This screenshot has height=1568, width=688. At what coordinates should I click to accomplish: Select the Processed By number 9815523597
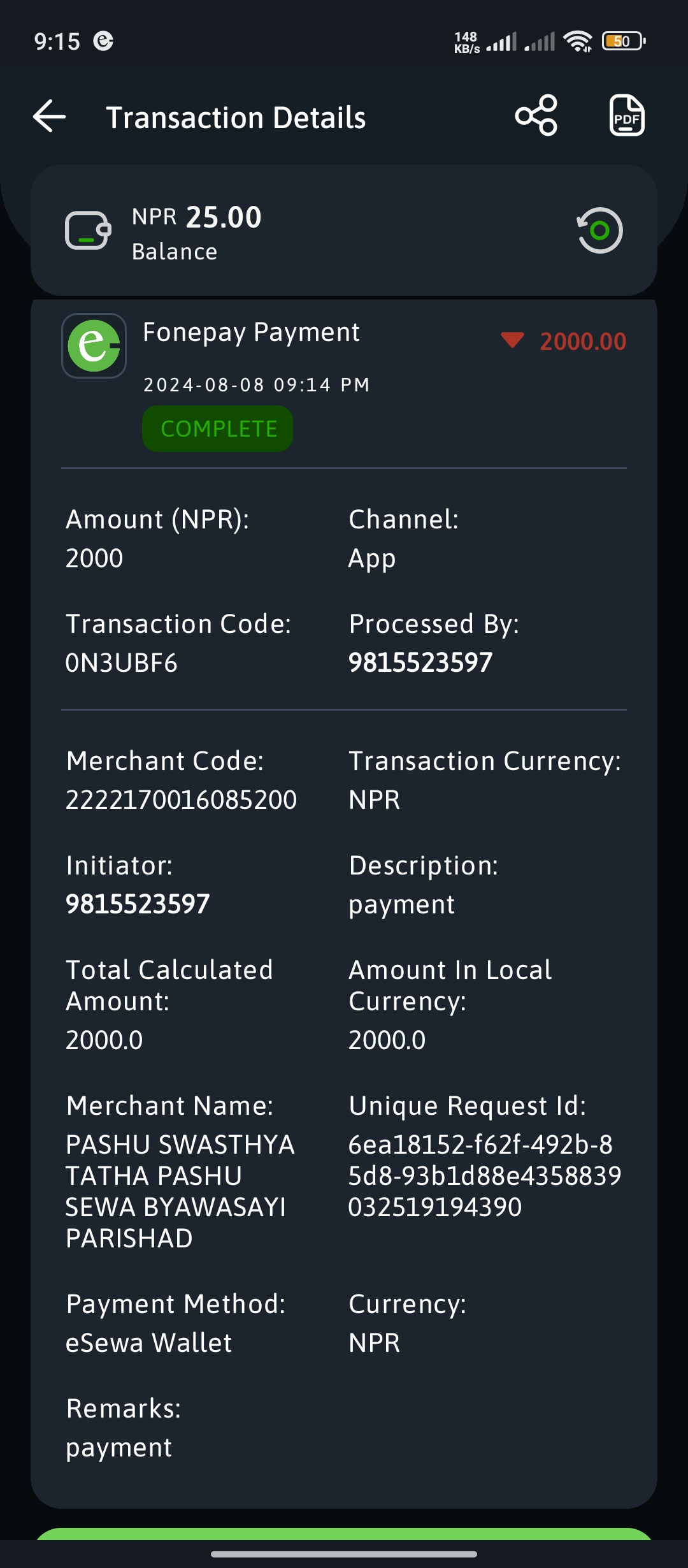420,662
